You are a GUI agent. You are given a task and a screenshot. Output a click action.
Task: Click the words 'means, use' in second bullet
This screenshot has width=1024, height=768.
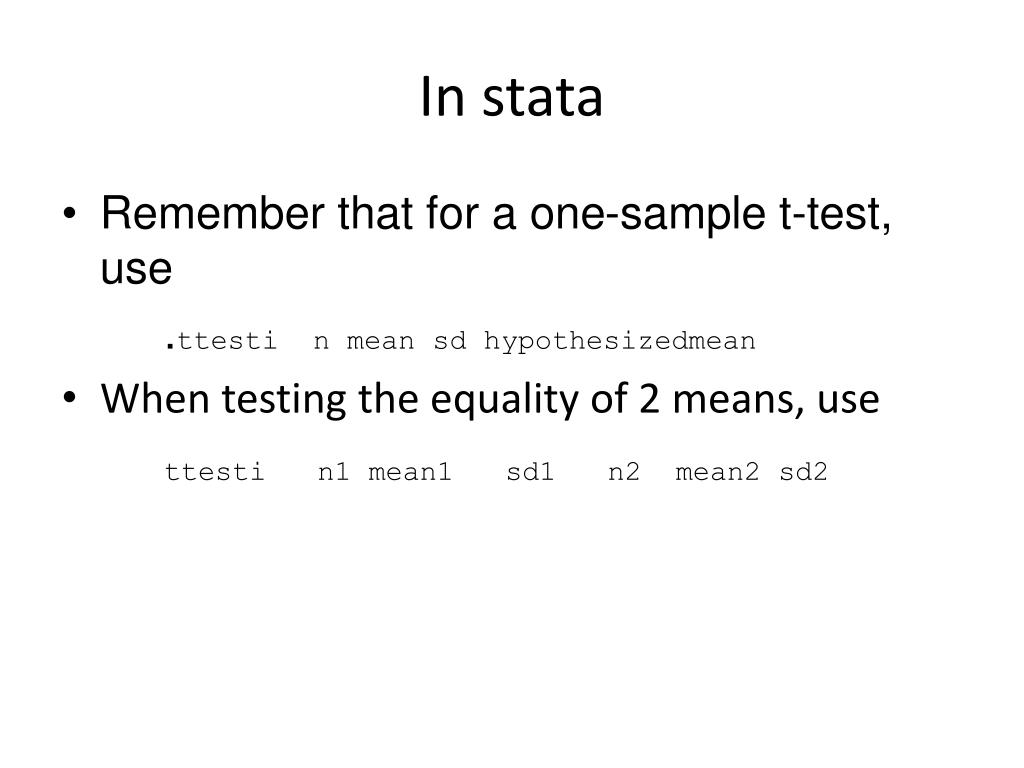(x=776, y=400)
